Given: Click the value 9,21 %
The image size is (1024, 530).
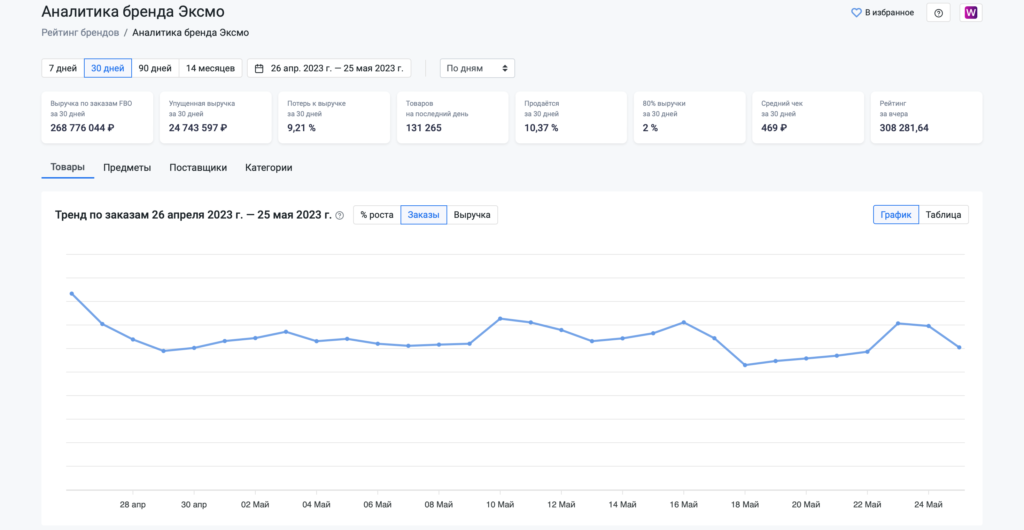Looking at the screenshot, I should (302, 128).
